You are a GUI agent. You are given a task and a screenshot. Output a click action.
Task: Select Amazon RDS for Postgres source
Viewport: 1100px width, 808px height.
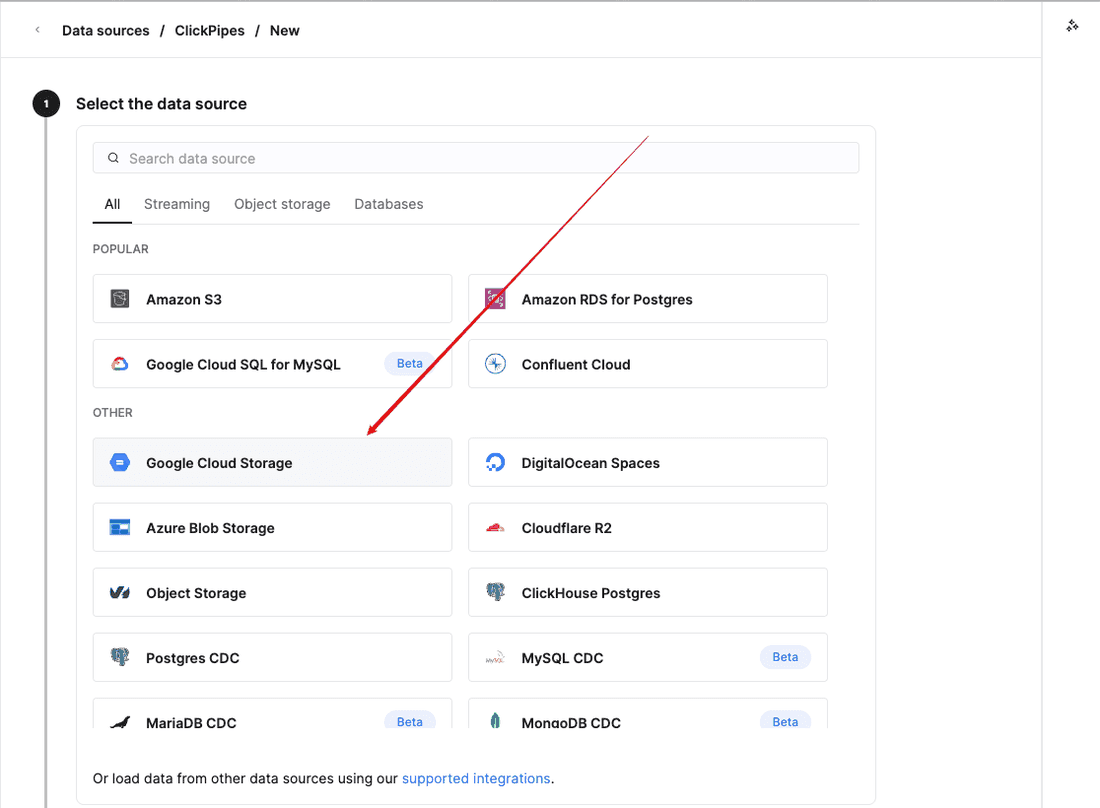pos(648,299)
